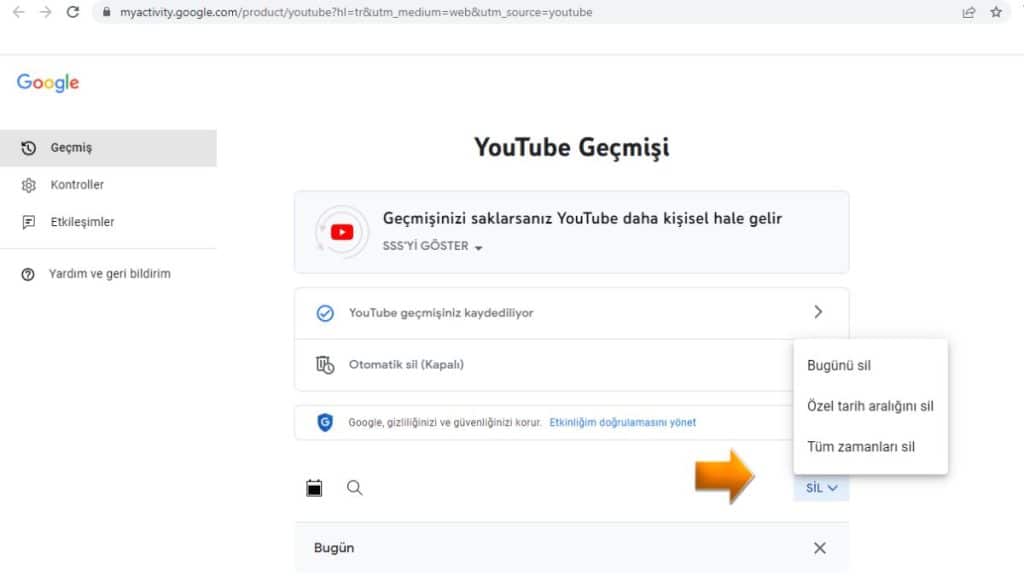Select Özel tarih aralığını sil option
Viewport: 1024px width, 576px height.
pos(870,406)
